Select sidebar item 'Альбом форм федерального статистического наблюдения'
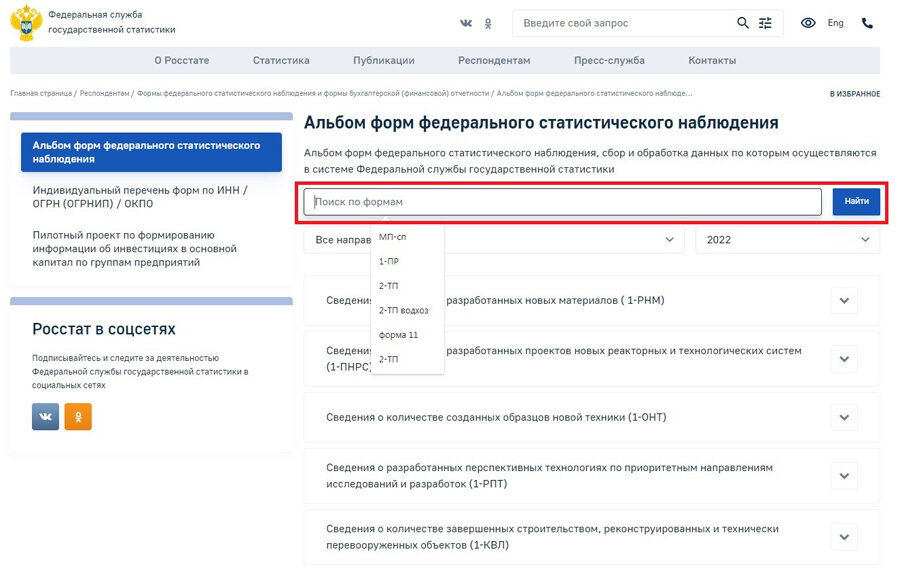This screenshot has width=900, height=571. coord(152,152)
